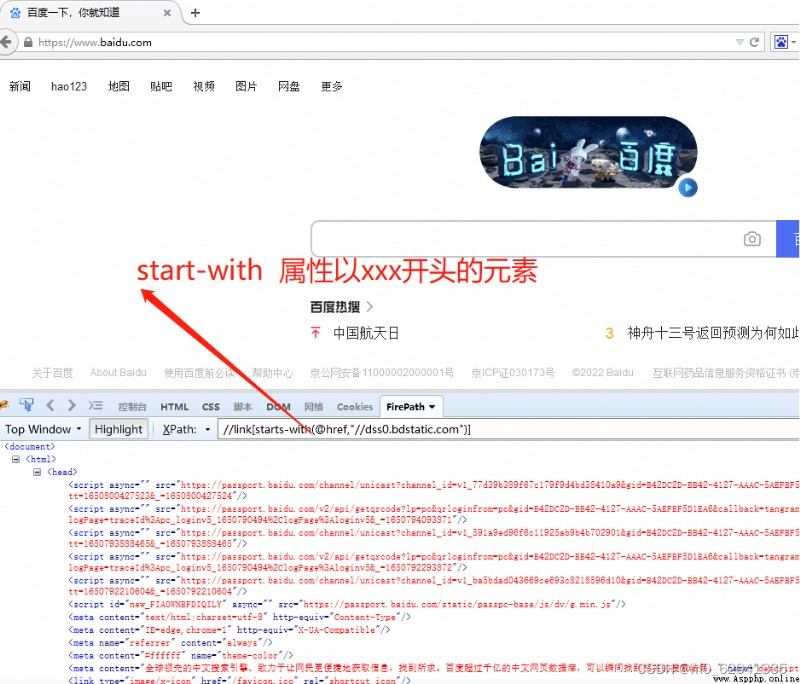
Task: Switch to the 控制台 tab
Action: pos(132,407)
